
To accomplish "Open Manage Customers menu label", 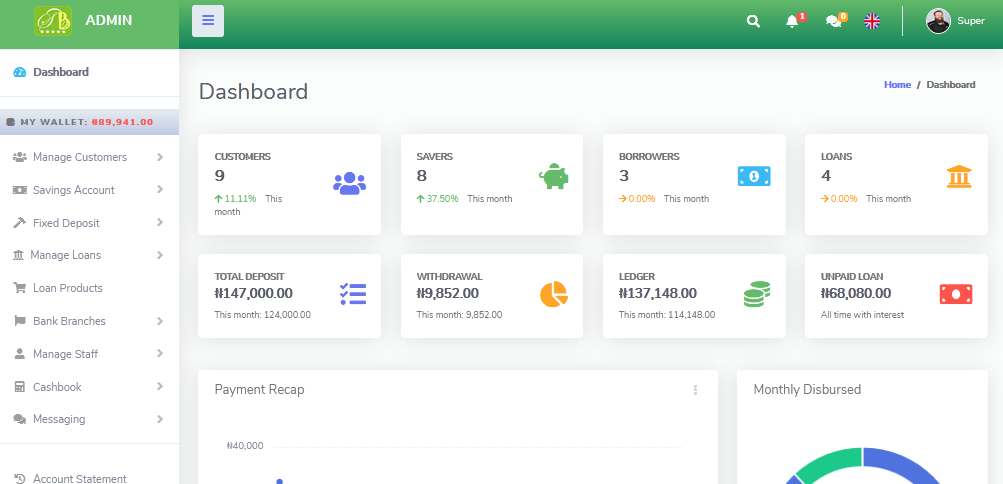I will pyautogui.click(x=80, y=157).
